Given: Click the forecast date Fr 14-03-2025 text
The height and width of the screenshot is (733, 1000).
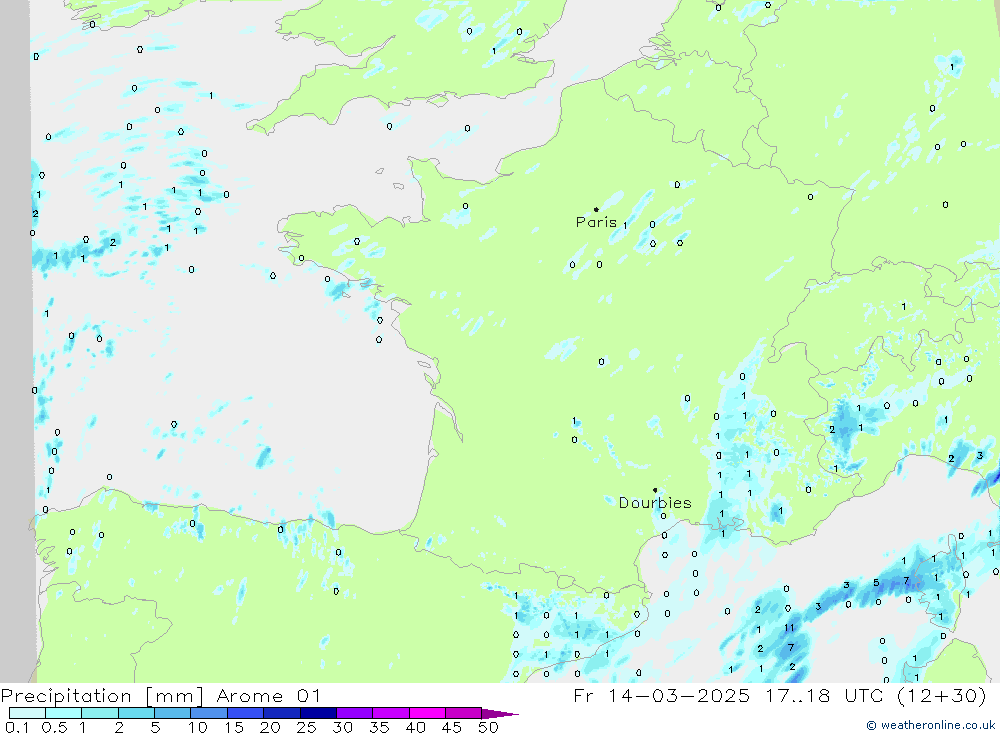Looking at the screenshot, I should [661, 695].
